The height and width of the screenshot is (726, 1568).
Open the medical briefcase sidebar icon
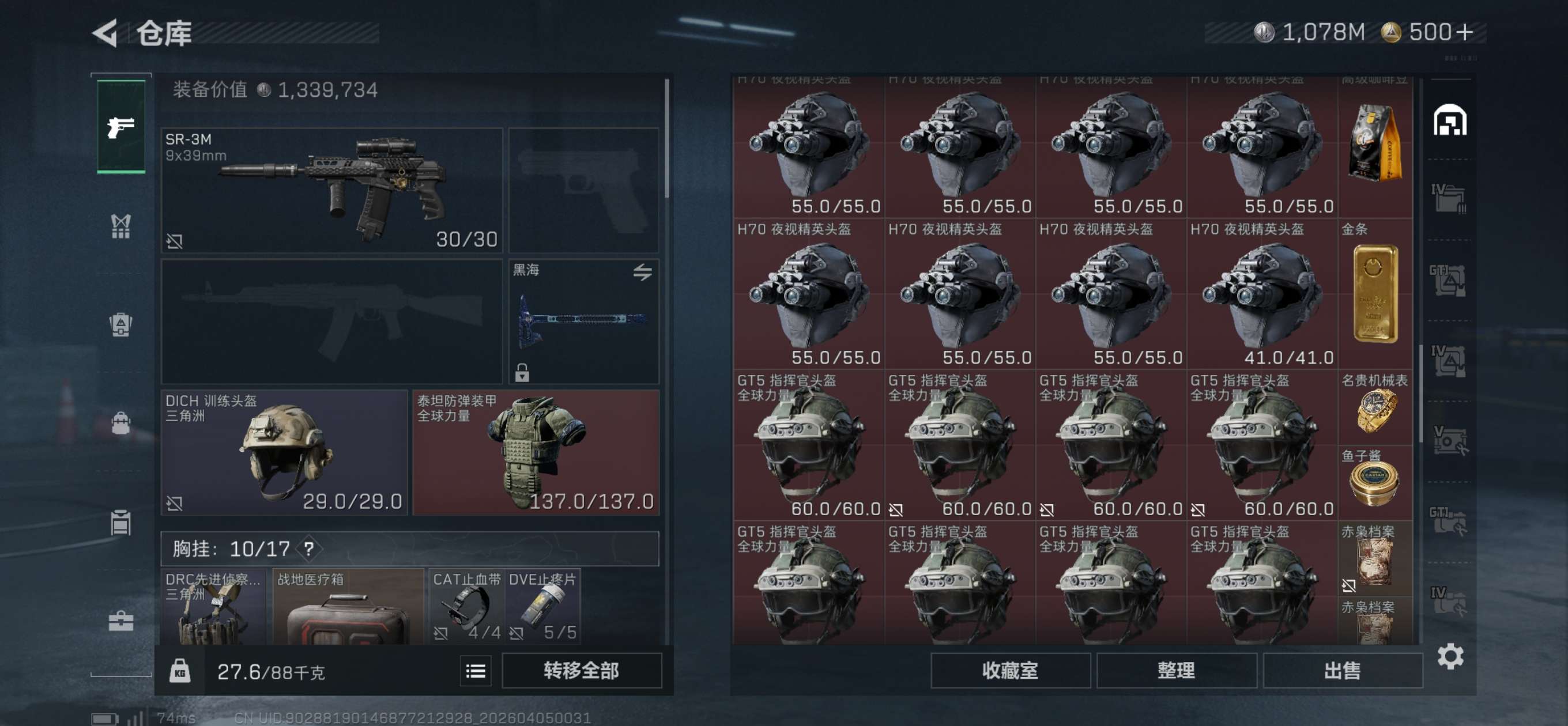click(120, 621)
